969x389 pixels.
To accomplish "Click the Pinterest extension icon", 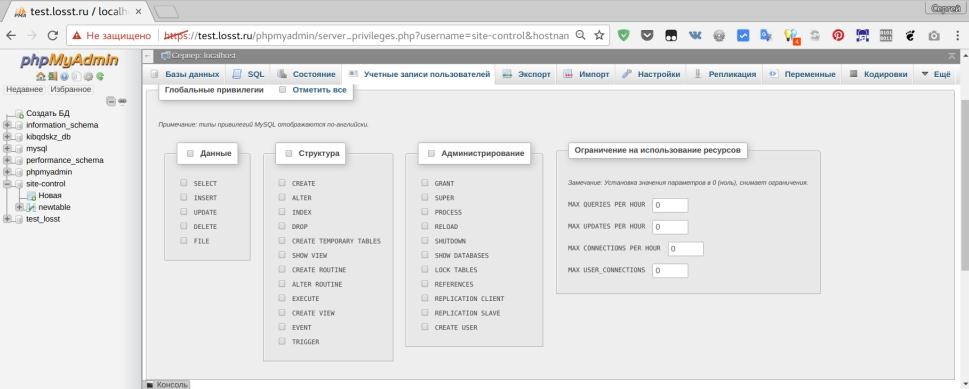I will point(838,36).
